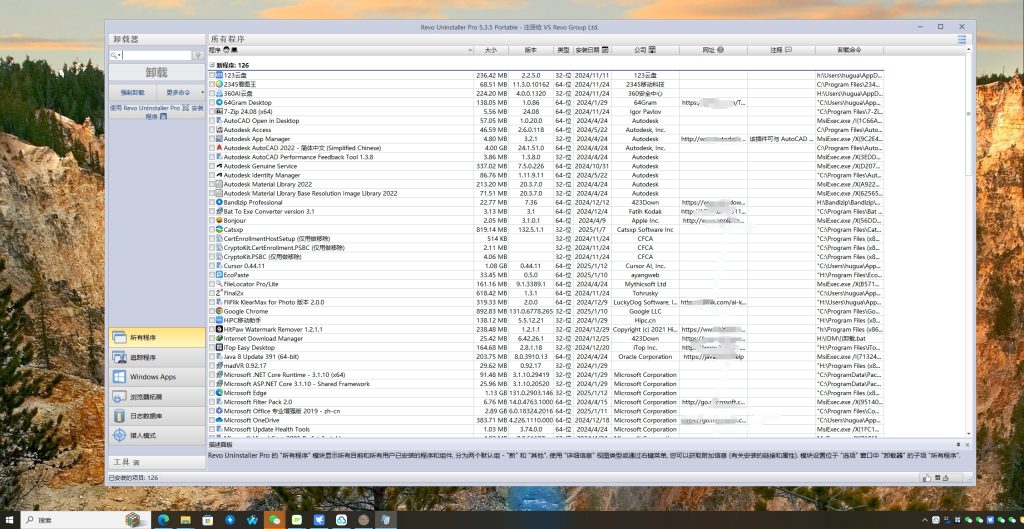The width and height of the screenshot is (1024, 529).
Task: Click the filter icon next to search box
Action: (x=198, y=56)
